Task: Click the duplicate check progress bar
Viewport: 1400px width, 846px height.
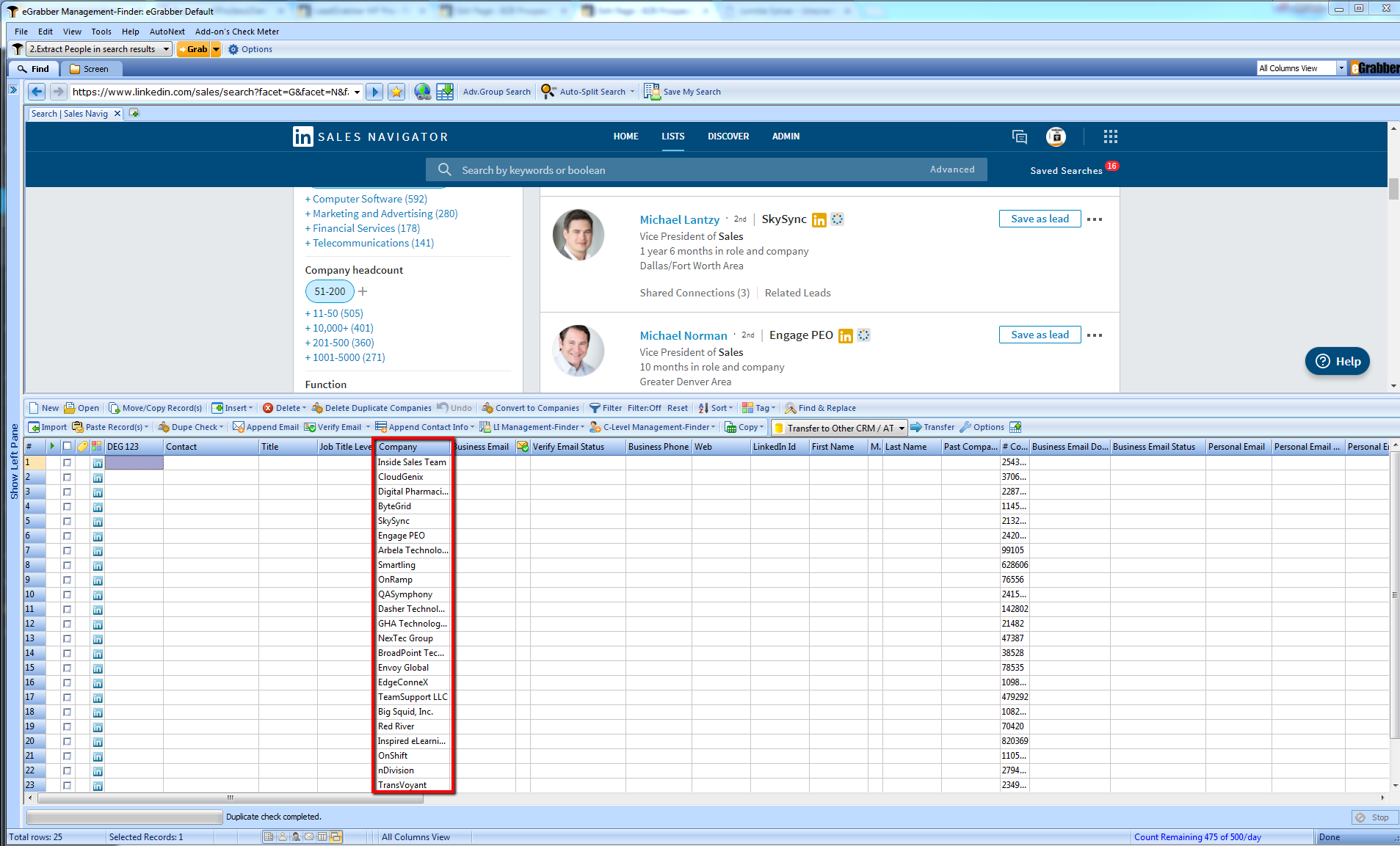Action: [124, 817]
